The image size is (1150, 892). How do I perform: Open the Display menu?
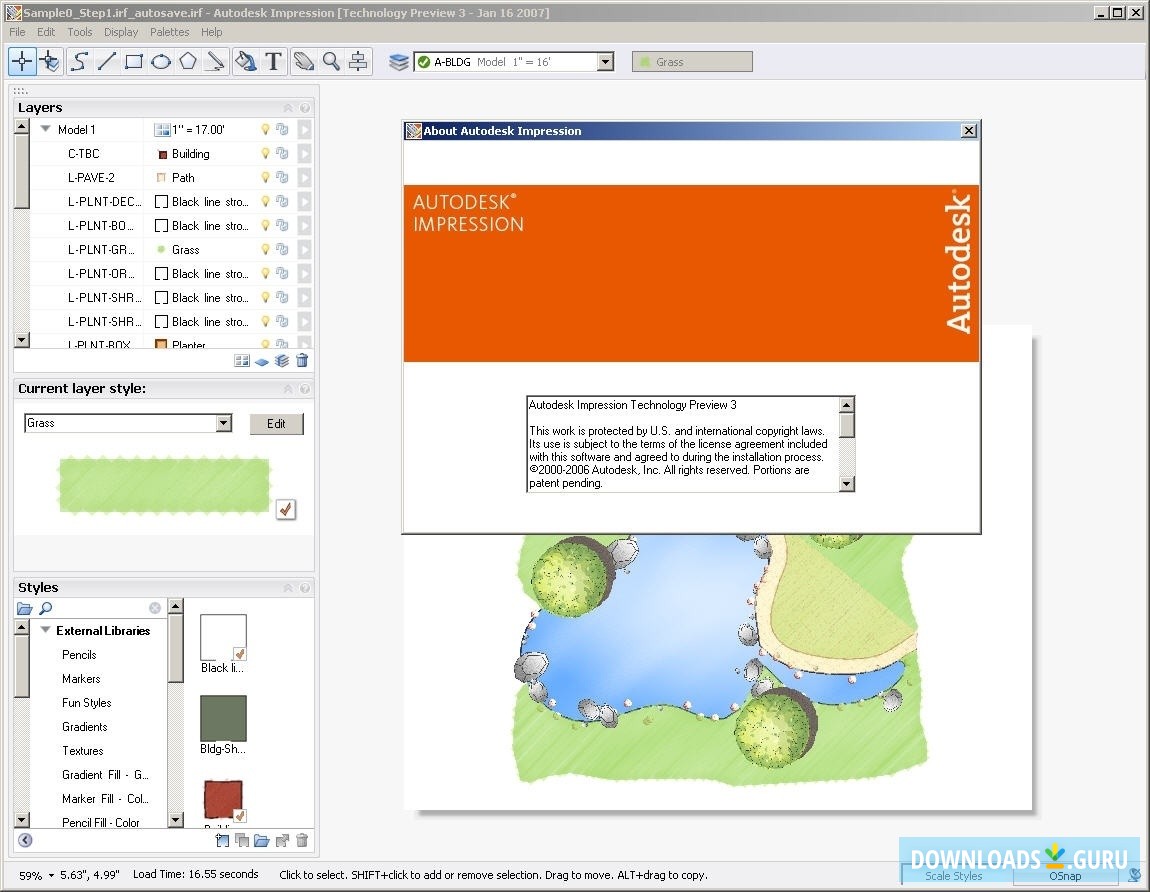click(121, 32)
